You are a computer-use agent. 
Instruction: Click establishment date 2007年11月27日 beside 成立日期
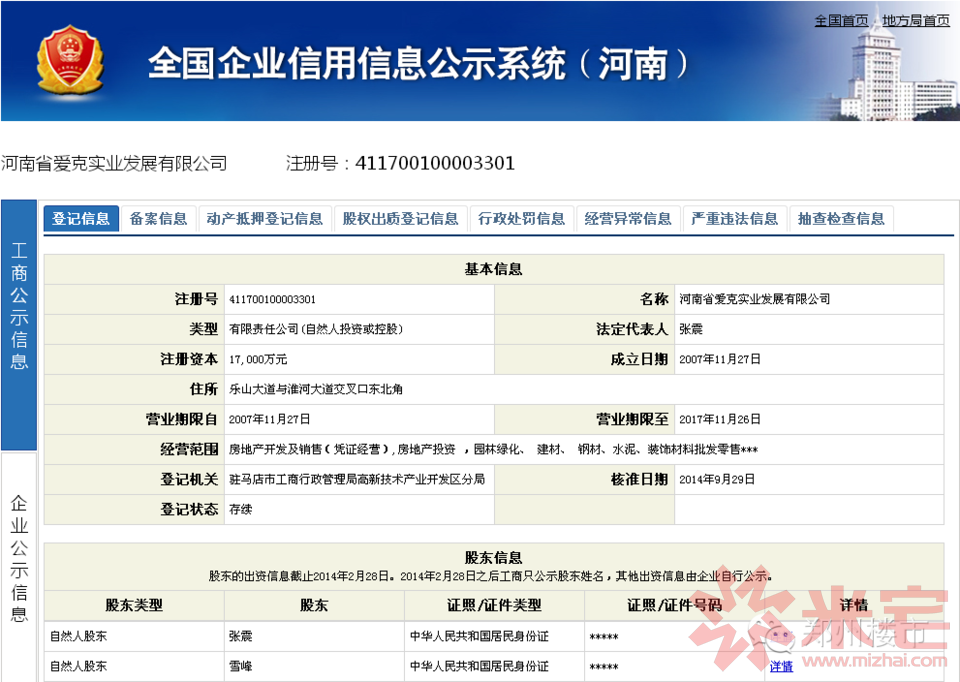click(719, 359)
